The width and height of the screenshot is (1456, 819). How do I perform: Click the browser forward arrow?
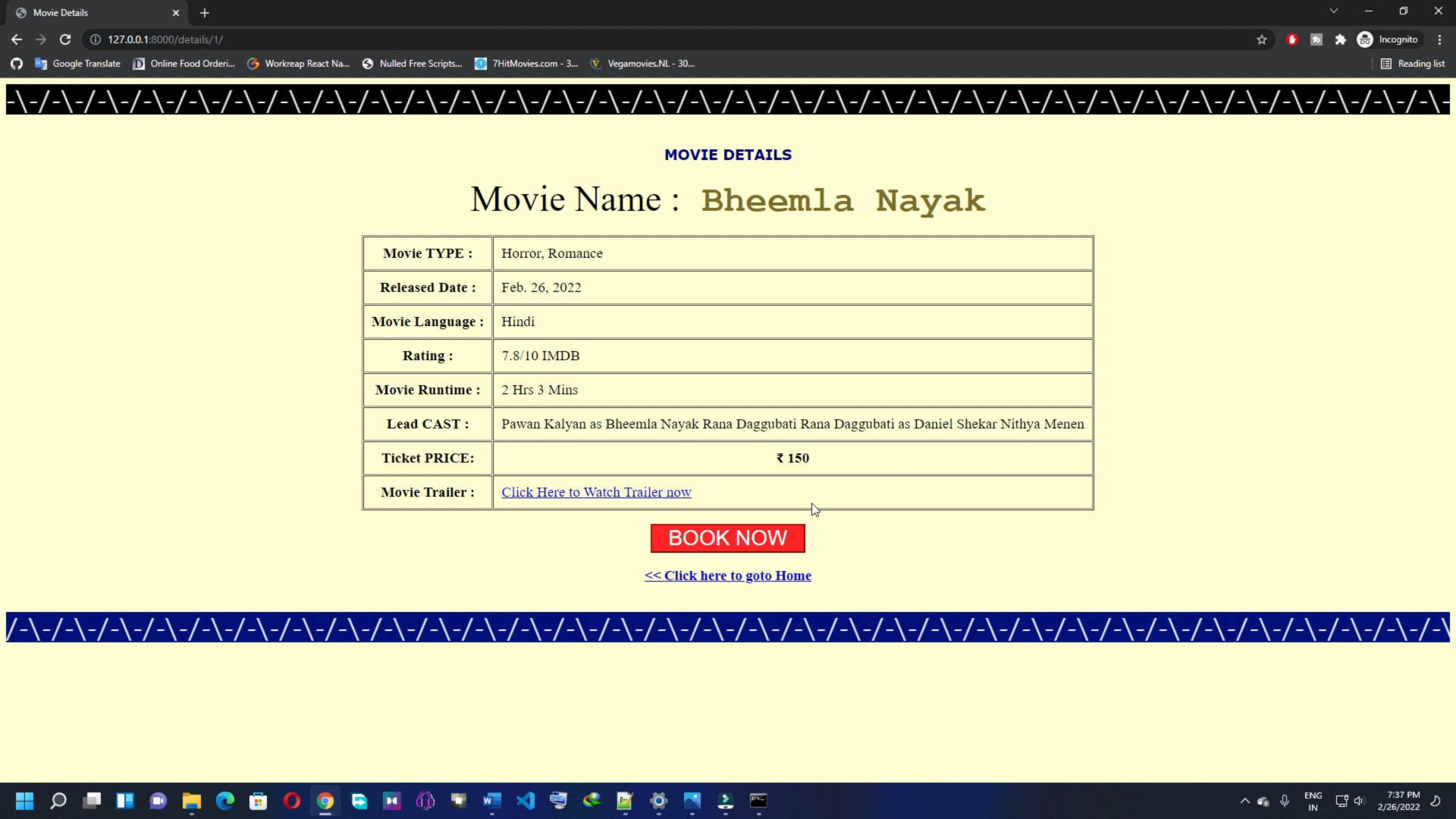[41, 39]
